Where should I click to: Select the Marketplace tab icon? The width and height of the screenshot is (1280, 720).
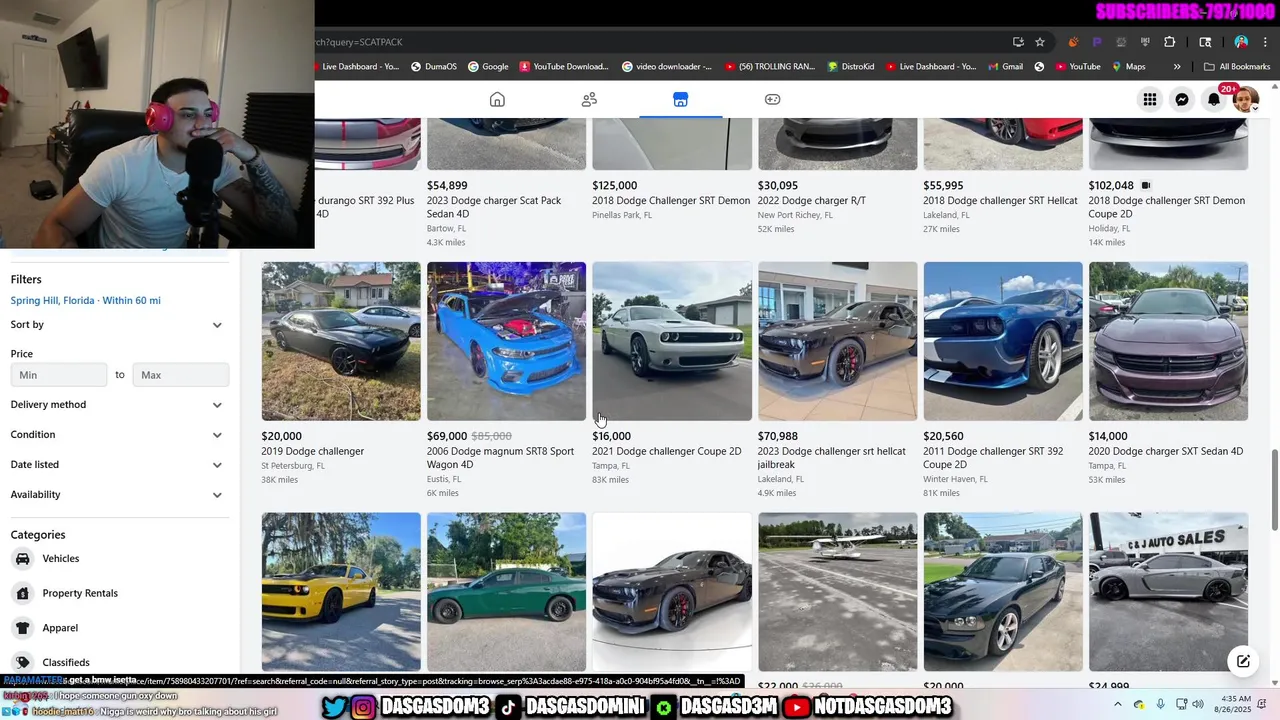(680, 99)
